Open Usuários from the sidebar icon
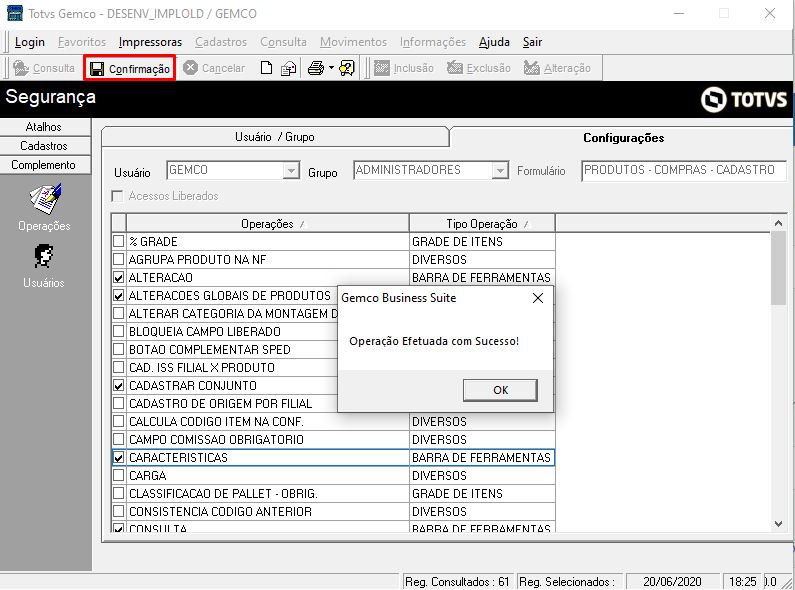The image size is (795, 590). (x=45, y=256)
